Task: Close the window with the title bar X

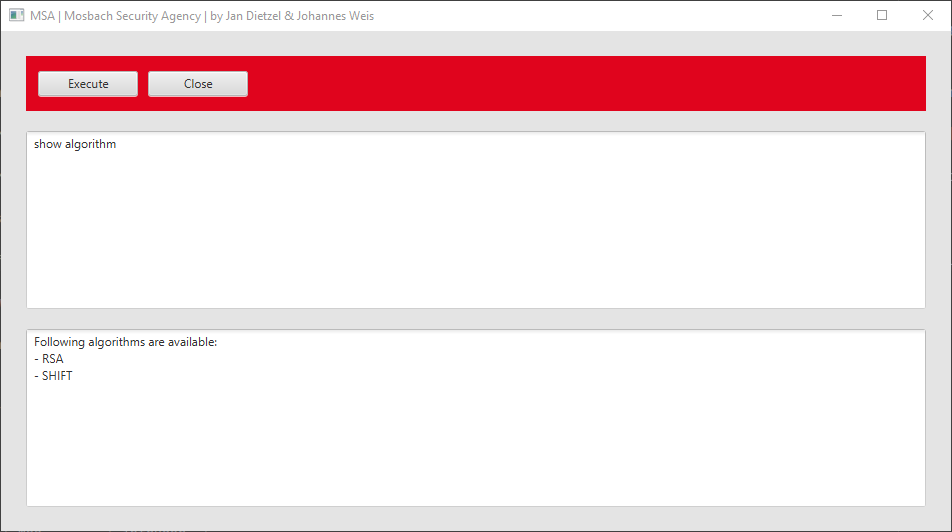Action: pyautogui.click(x=928, y=15)
